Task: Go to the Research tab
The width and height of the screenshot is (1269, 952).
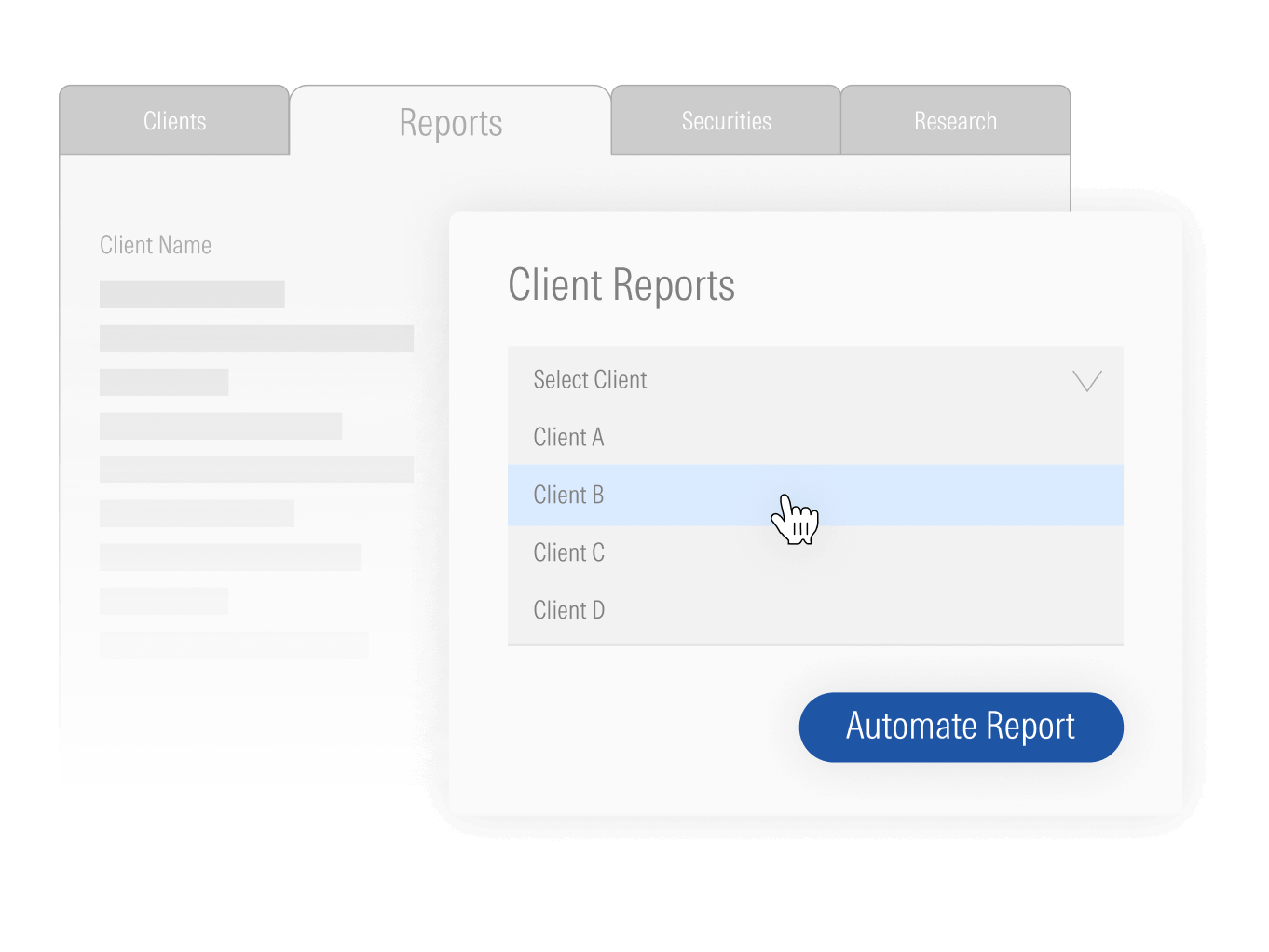Action: click(x=955, y=121)
